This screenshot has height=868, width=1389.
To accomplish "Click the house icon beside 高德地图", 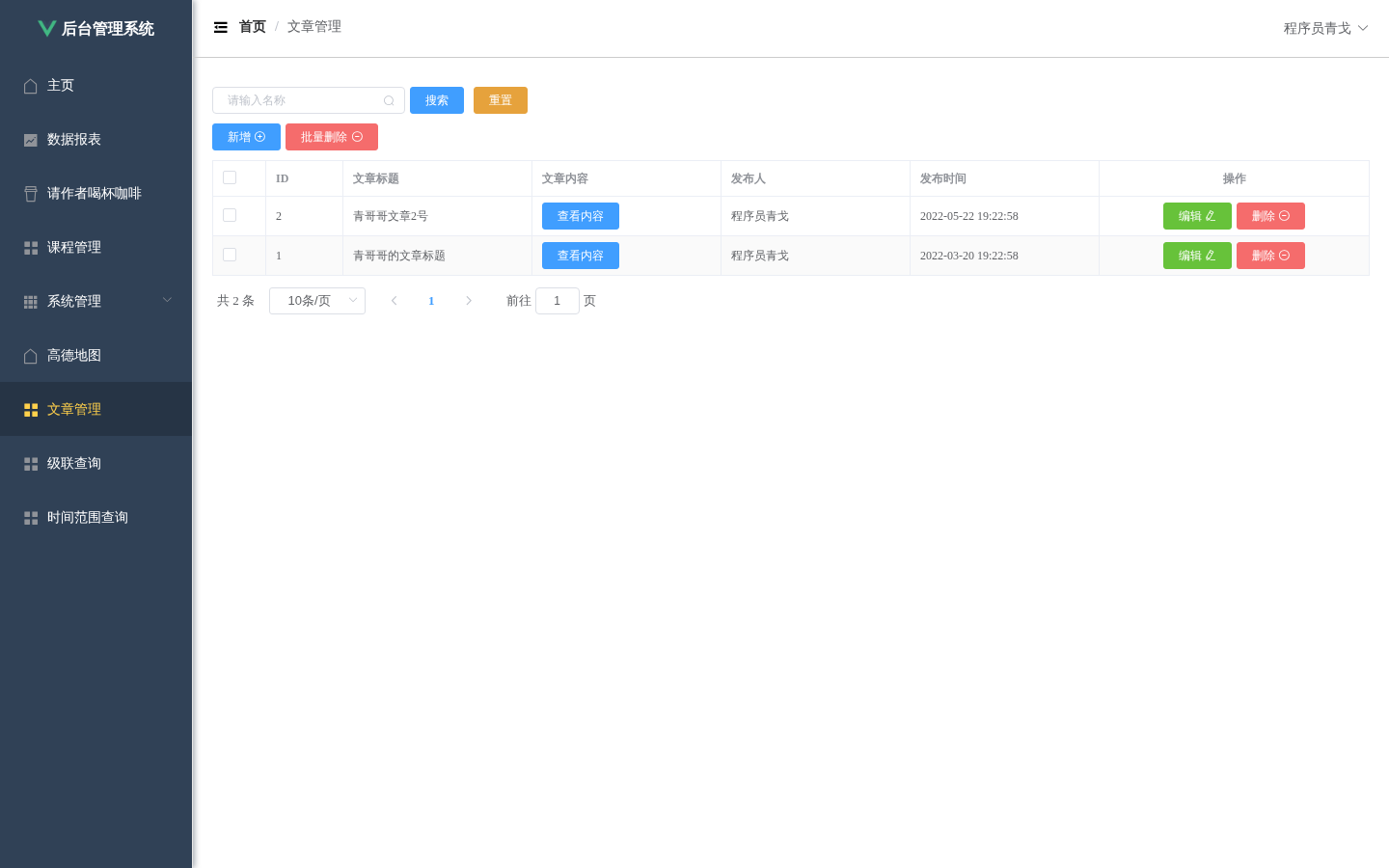I will (x=31, y=356).
